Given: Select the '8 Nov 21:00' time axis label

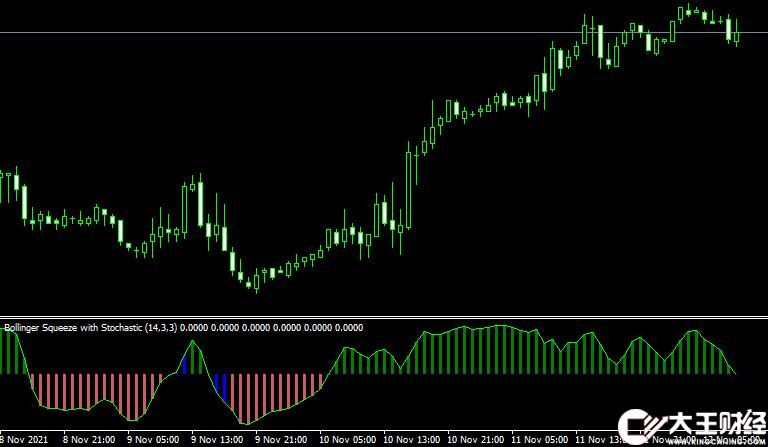Looking at the screenshot, I should [89, 440].
